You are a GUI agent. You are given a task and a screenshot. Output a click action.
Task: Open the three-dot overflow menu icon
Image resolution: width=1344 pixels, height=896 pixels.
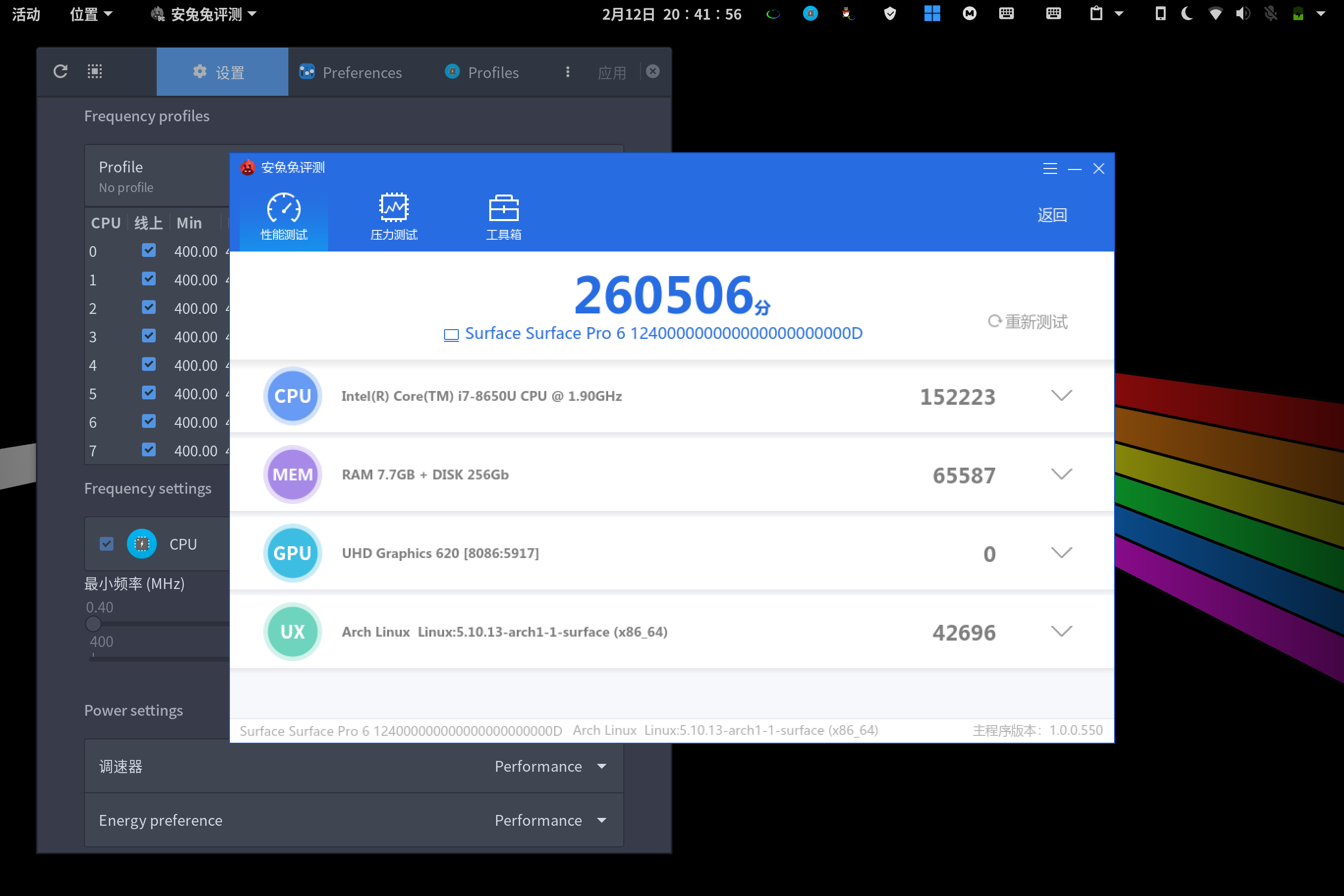click(x=567, y=72)
